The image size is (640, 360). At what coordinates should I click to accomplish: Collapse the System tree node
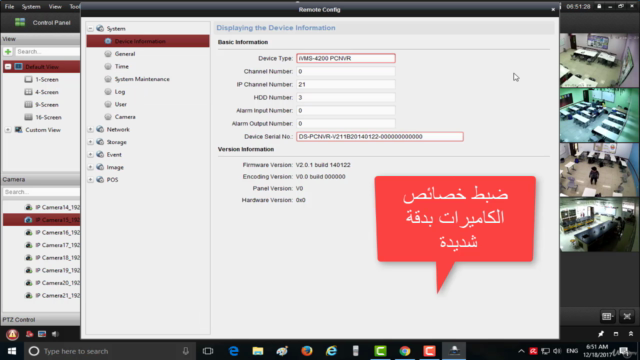tap(90, 29)
